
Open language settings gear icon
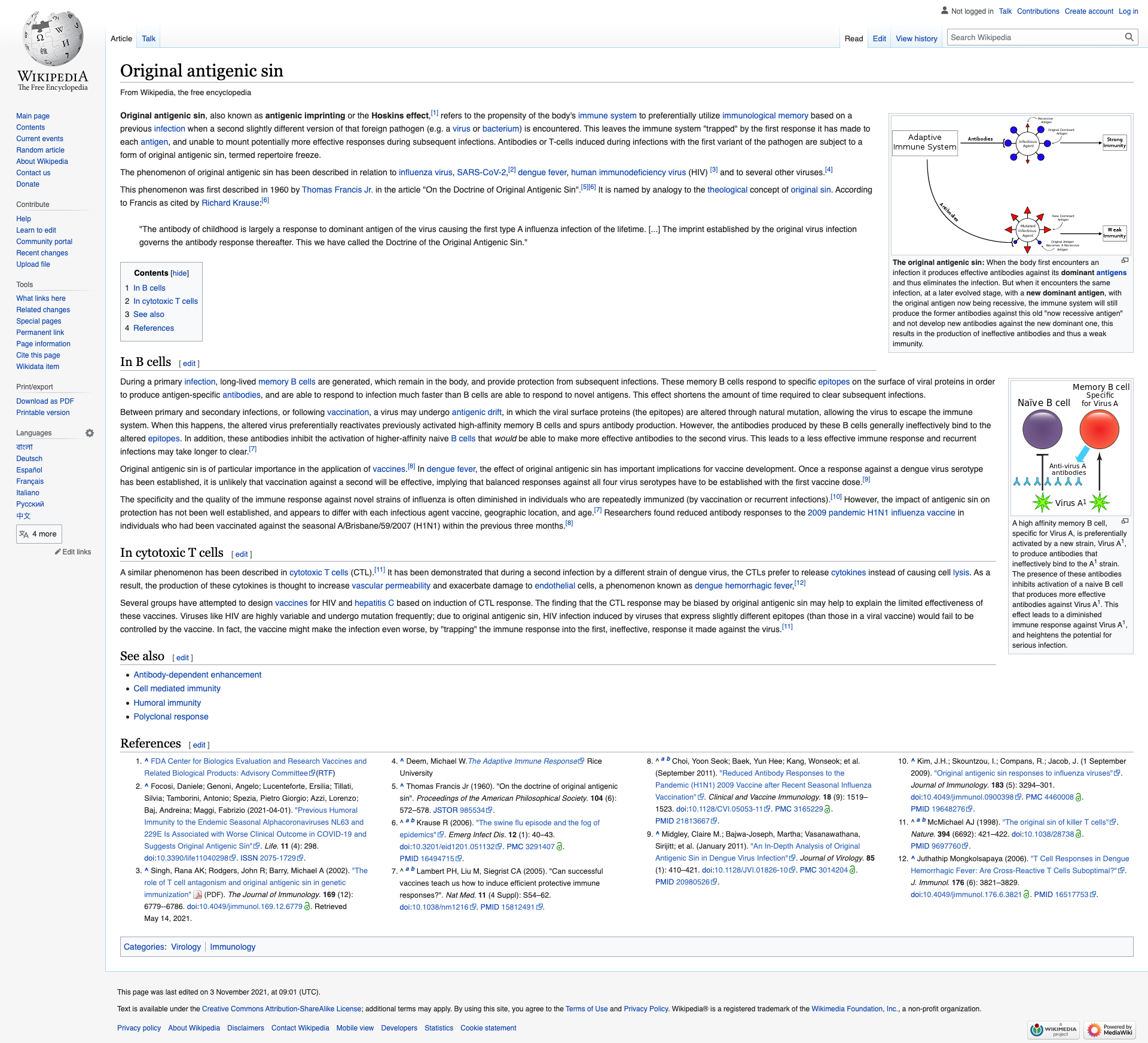click(x=90, y=433)
